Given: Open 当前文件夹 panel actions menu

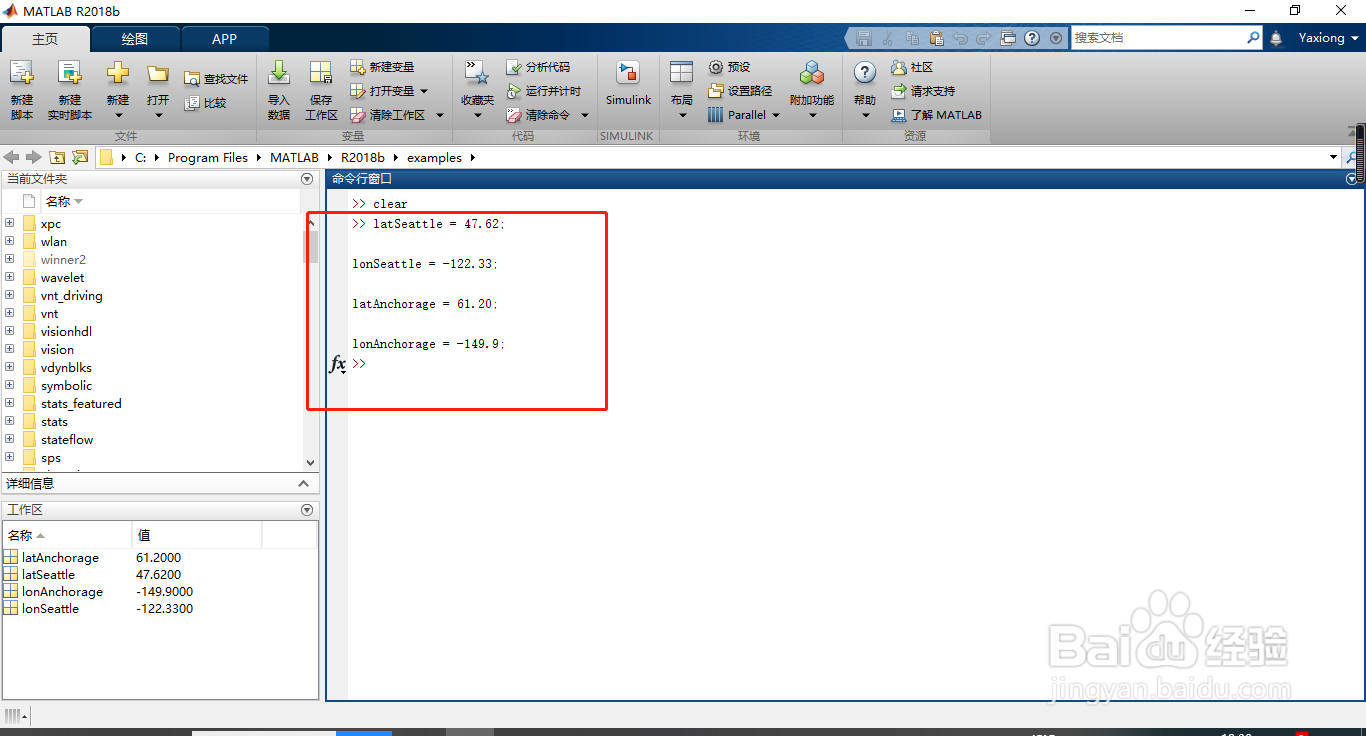Looking at the screenshot, I should tap(307, 179).
